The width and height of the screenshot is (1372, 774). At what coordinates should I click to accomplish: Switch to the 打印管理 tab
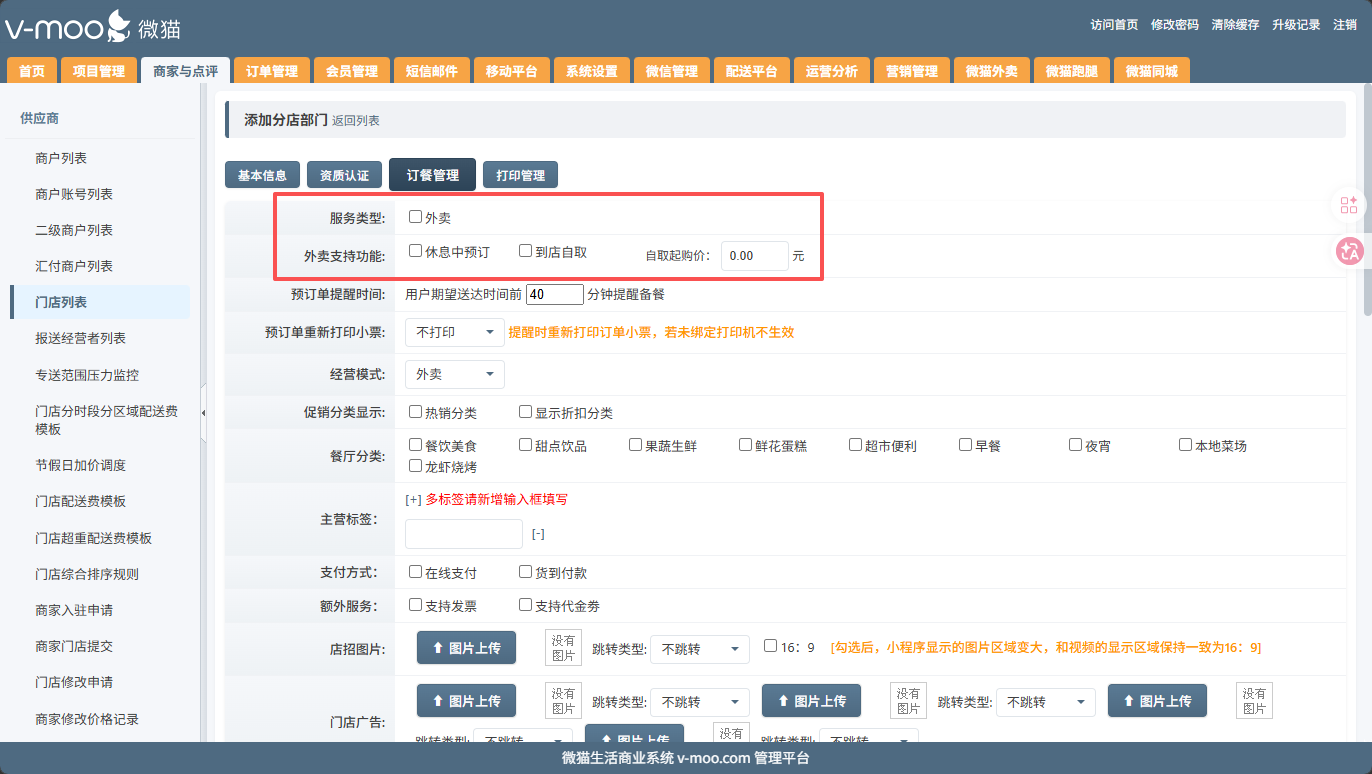tap(520, 175)
